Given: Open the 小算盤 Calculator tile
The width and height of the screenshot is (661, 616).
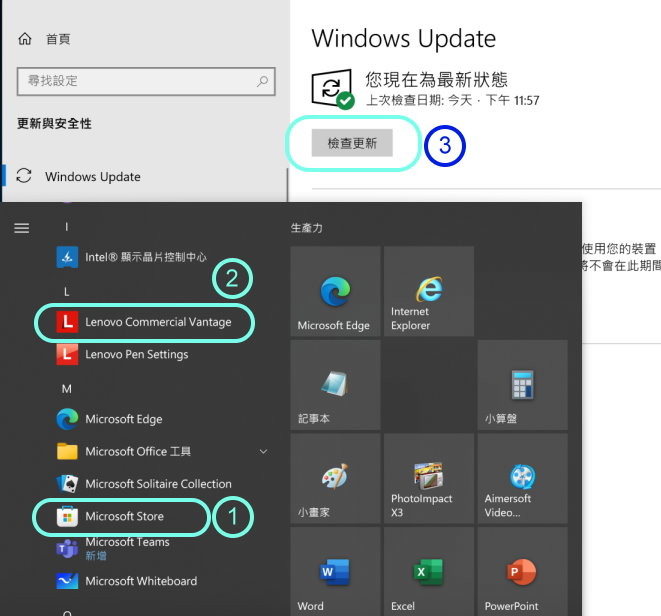Looking at the screenshot, I should pyautogui.click(x=522, y=385).
